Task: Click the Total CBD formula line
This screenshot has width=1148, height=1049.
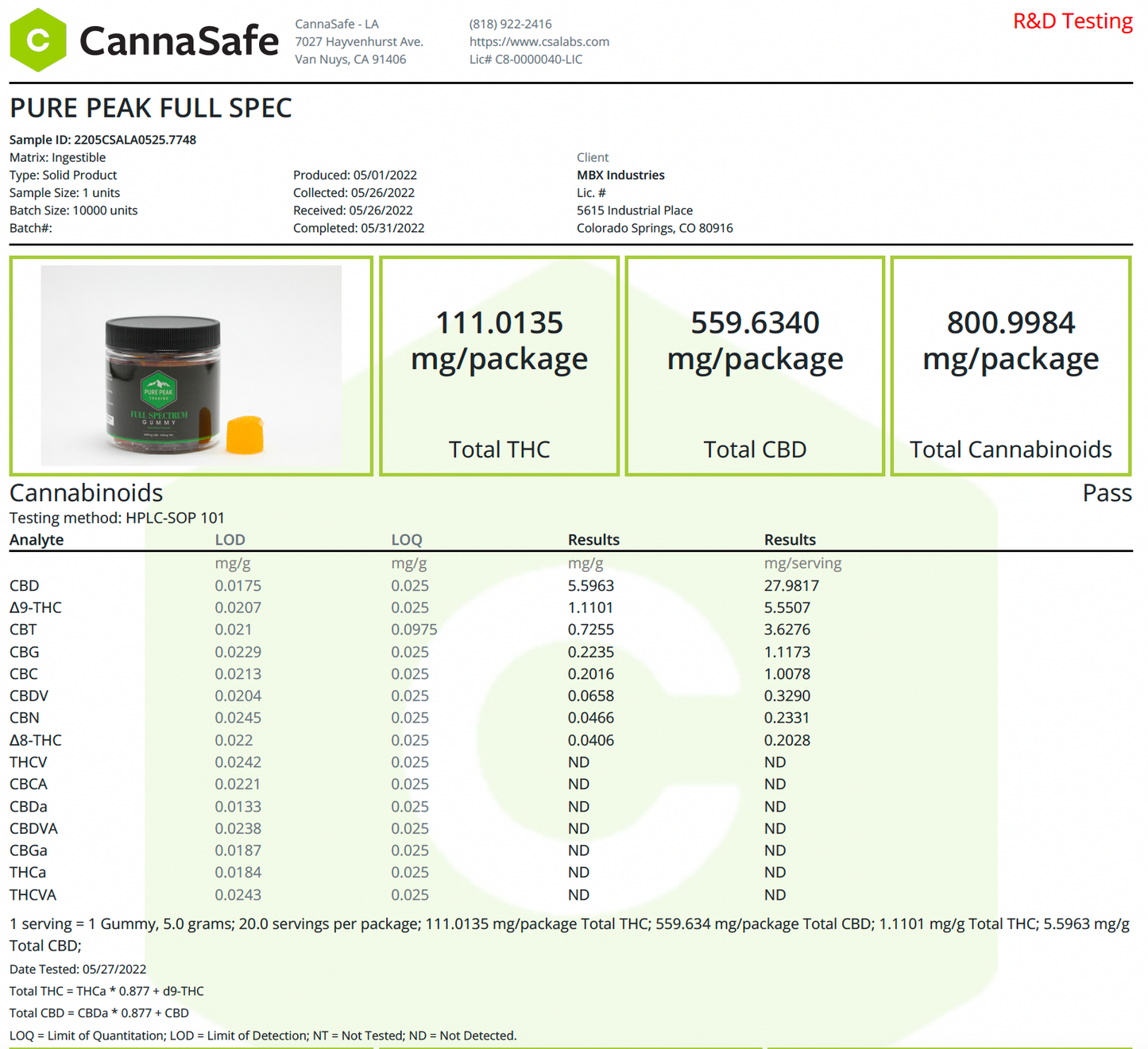Action: pos(99,1013)
